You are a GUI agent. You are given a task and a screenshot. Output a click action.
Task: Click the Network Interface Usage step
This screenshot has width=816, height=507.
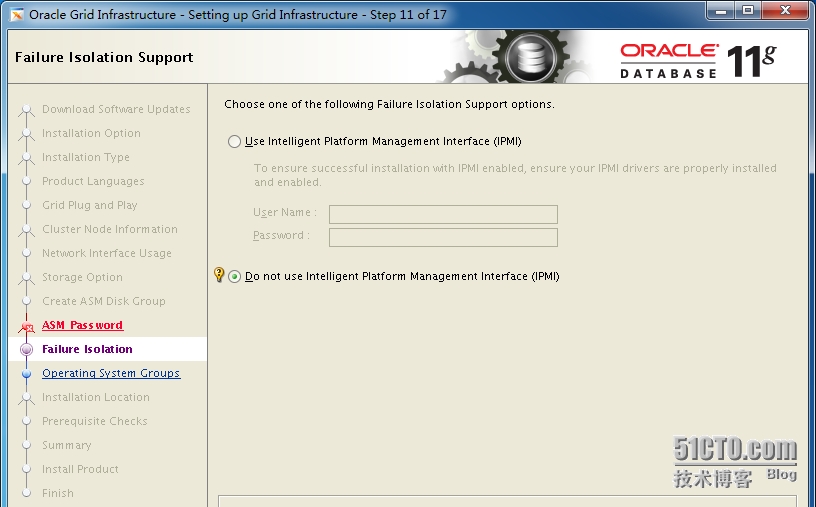pyautogui.click(x=107, y=253)
